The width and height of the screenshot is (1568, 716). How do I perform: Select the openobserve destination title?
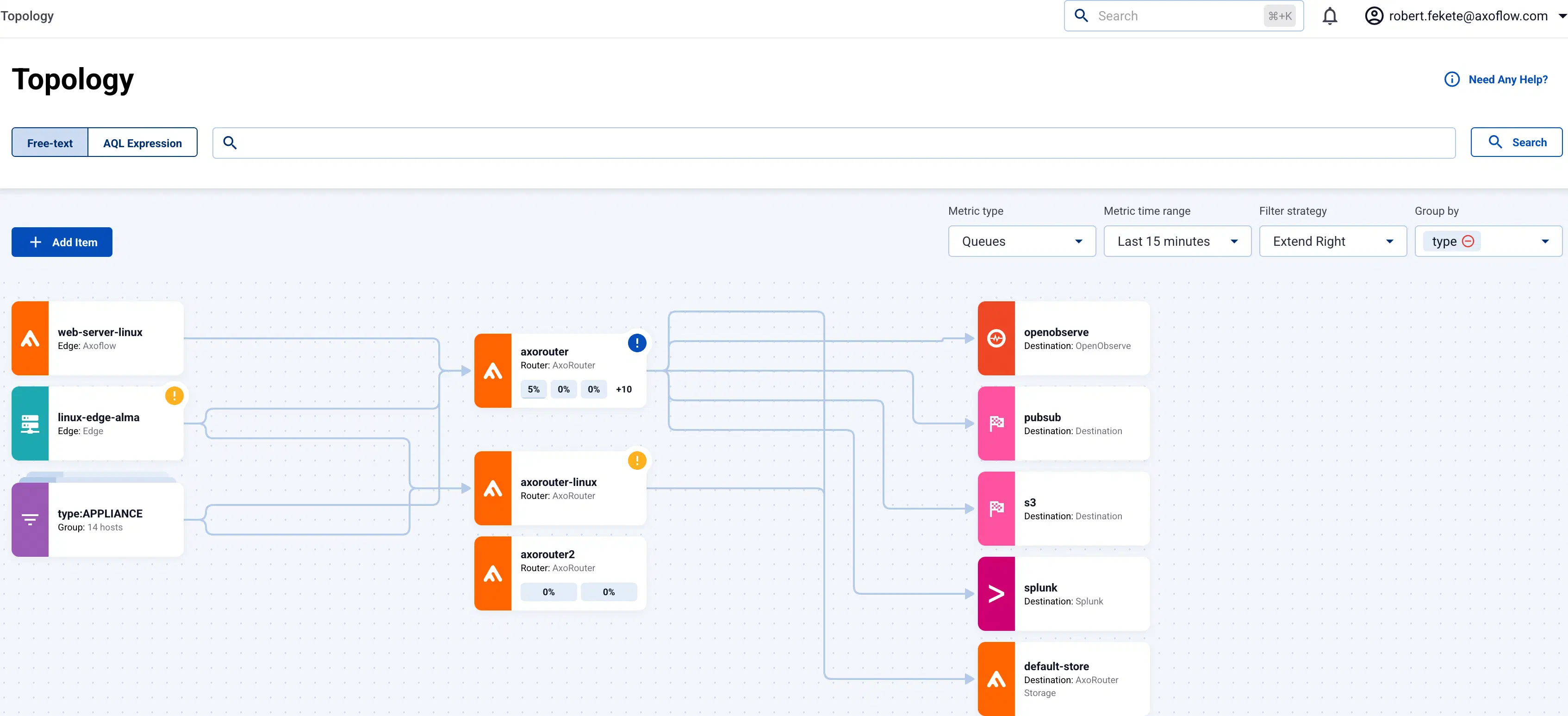tap(1056, 332)
